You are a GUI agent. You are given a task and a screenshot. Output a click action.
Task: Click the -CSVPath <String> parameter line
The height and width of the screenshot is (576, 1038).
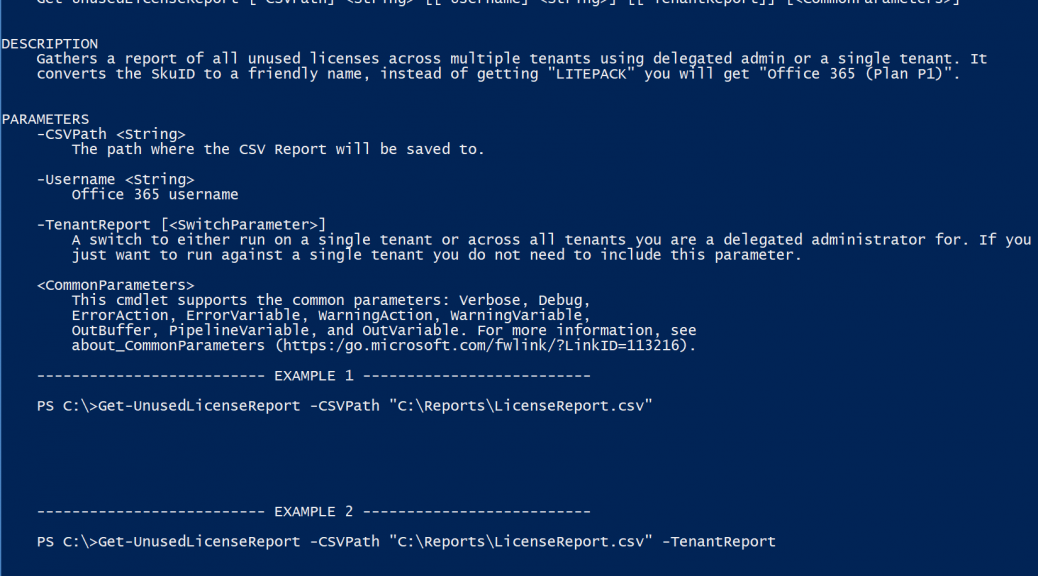pyautogui.click(x=111, y=134)
